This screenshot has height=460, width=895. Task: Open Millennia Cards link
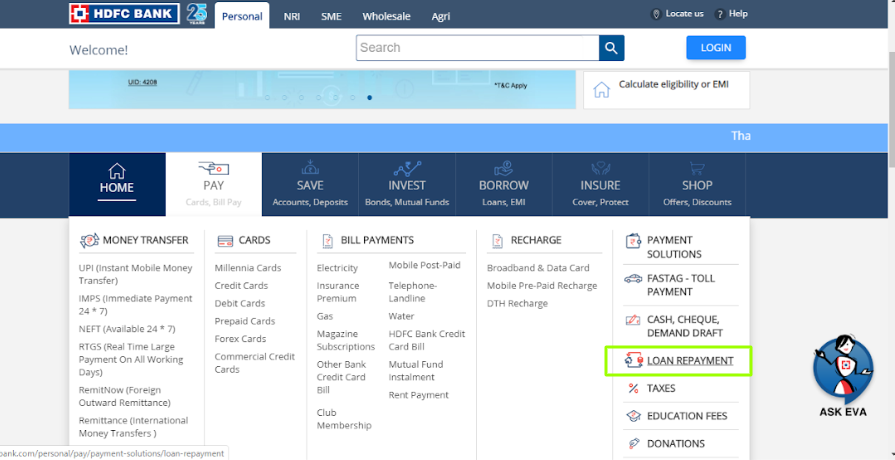point(248,268)
